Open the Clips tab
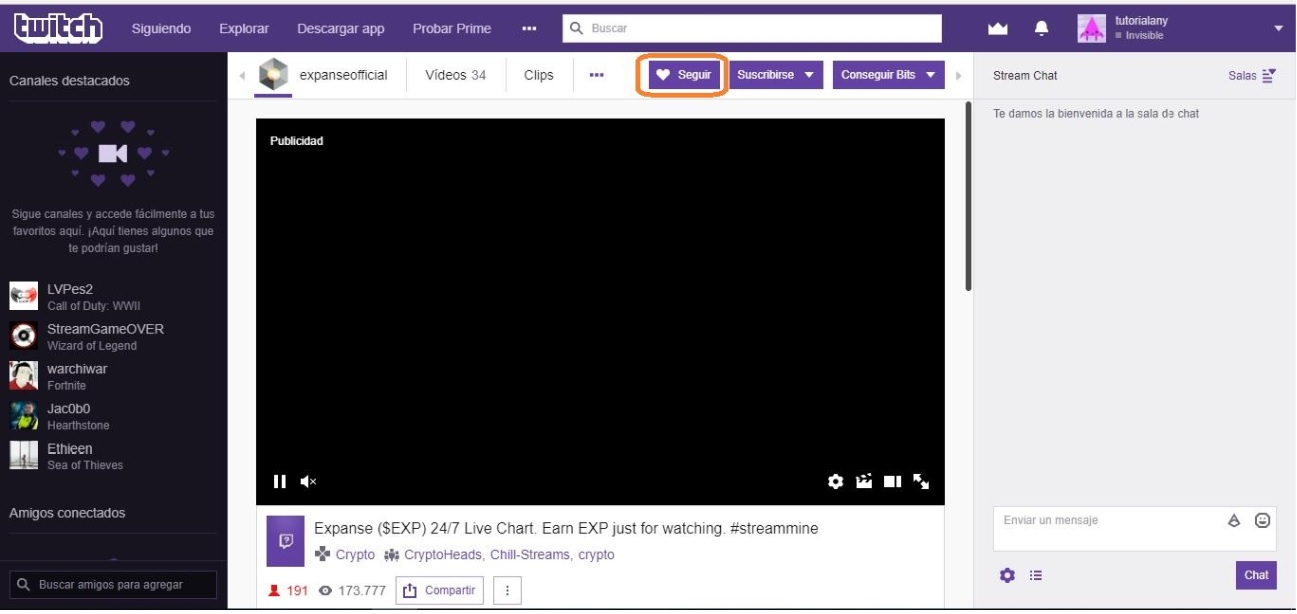1297x614 pixels. pos(538,75)
